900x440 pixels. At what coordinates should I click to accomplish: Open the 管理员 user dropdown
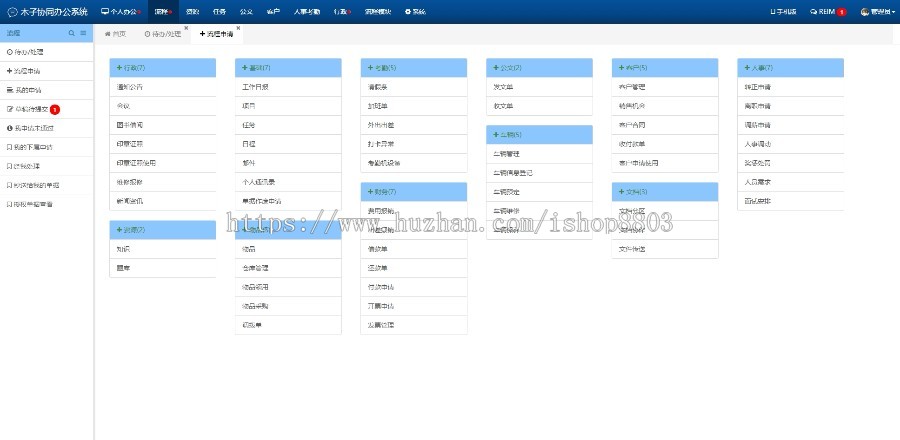(x=876, y=11)
